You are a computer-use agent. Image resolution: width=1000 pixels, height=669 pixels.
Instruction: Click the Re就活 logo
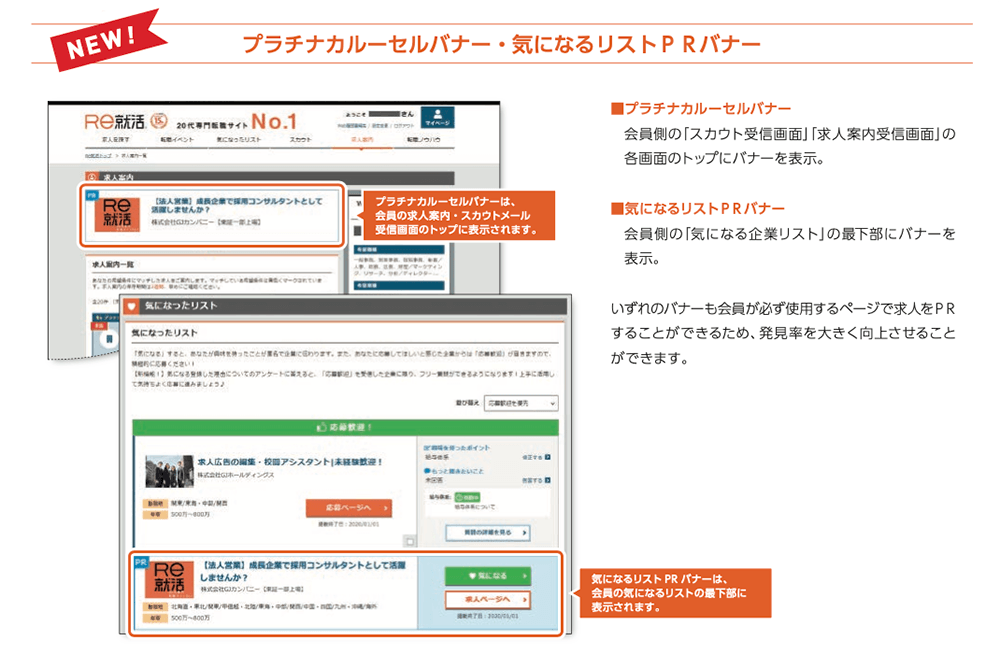(x=104, y=120)
